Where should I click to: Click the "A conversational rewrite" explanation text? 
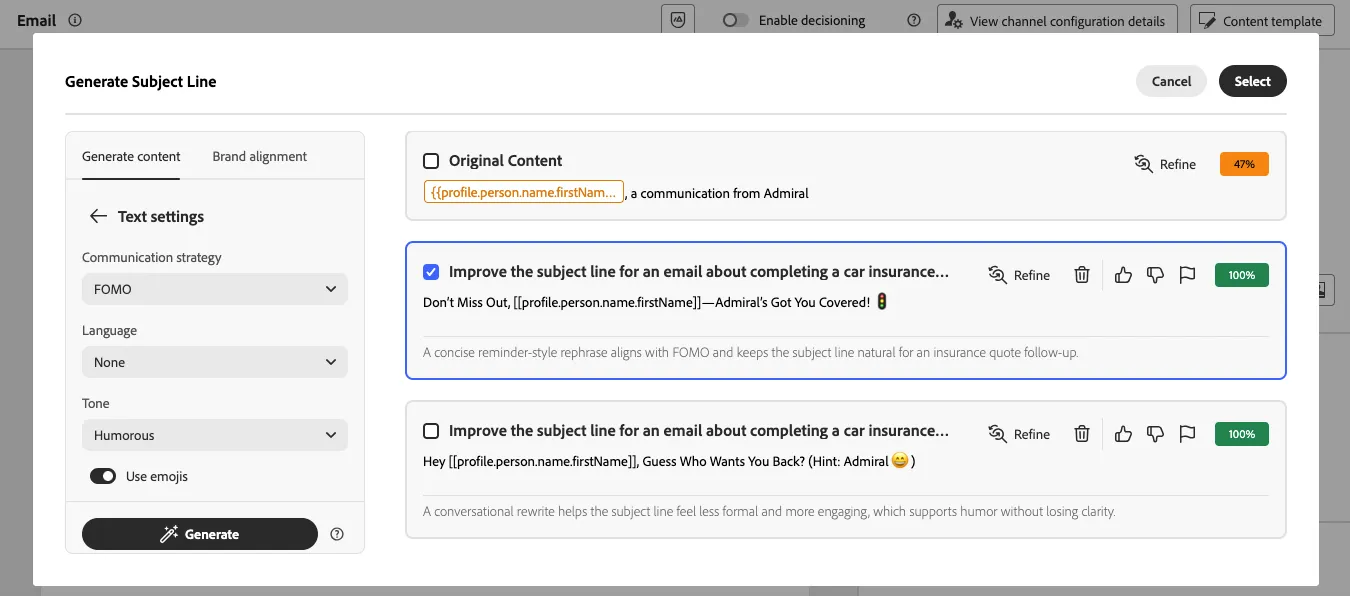coord(769,511)
